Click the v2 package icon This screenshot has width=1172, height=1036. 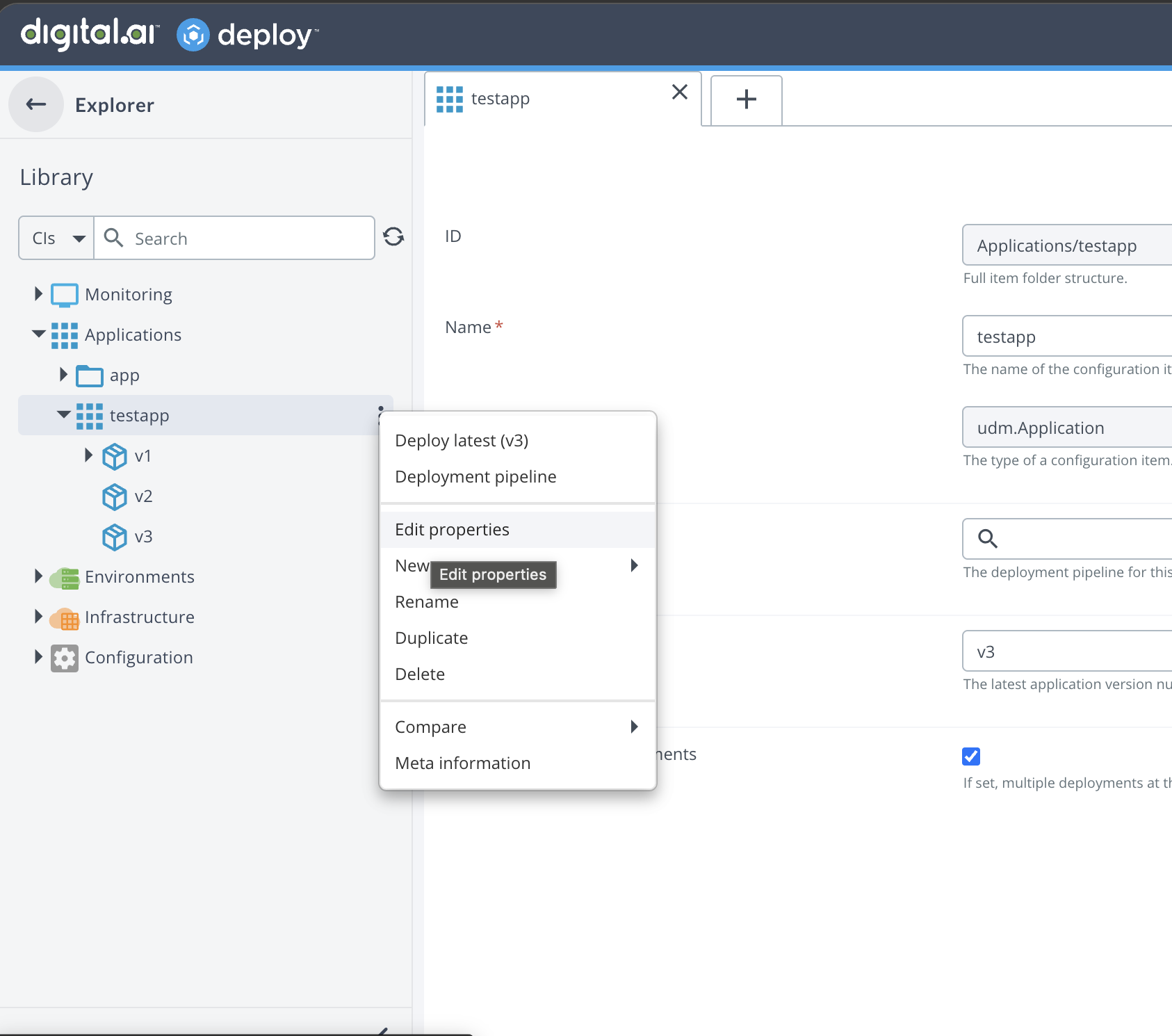coord(115,496)
